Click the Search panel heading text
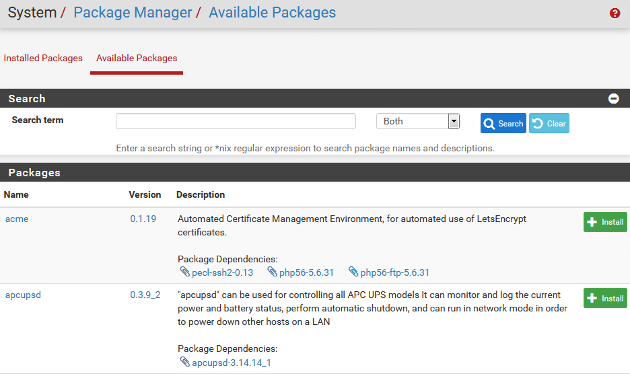Viewport: 630px width, 374px height. [x=27, y=98]
